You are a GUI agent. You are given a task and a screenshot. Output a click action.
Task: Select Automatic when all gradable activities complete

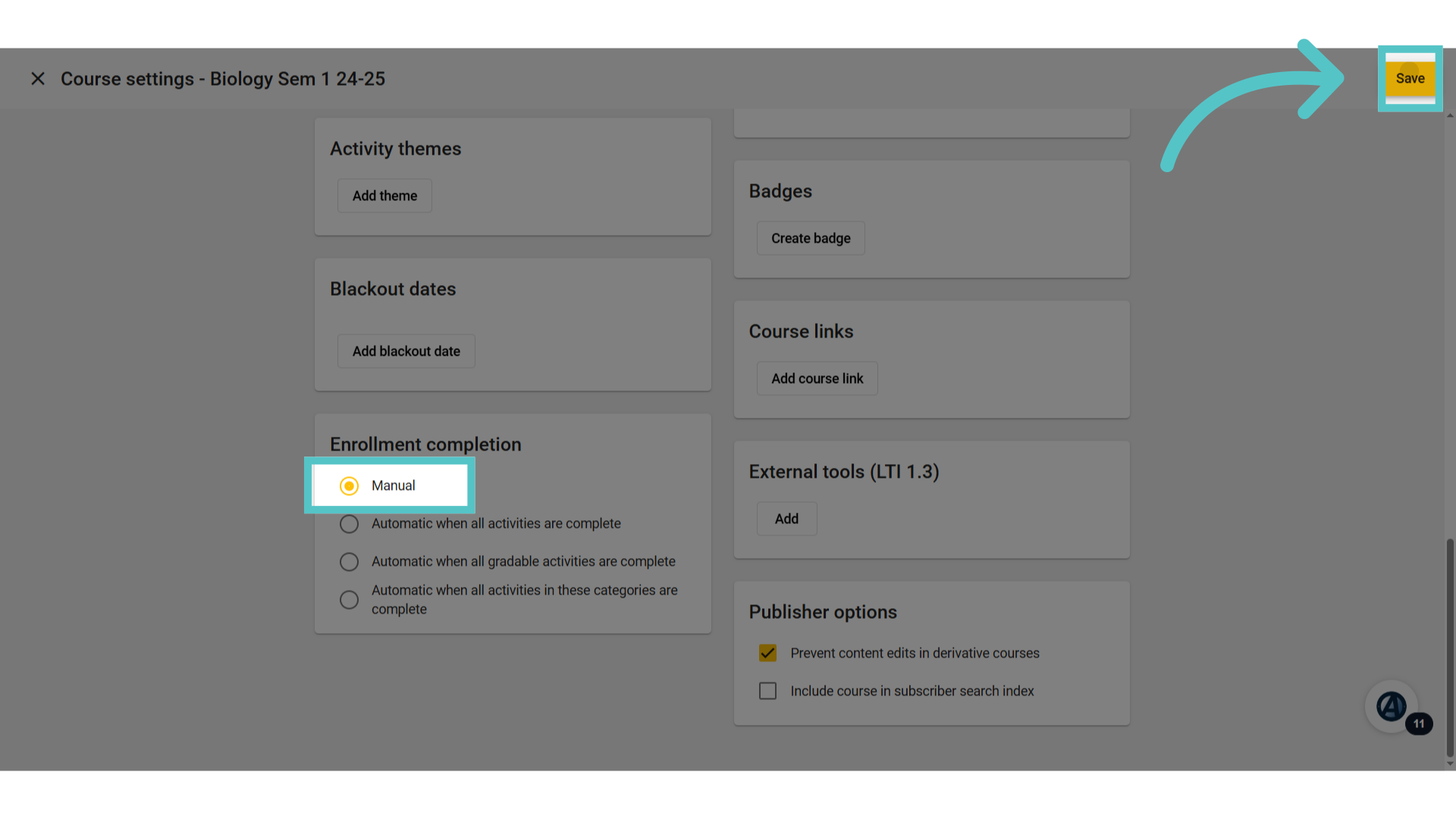click(349, 562)
